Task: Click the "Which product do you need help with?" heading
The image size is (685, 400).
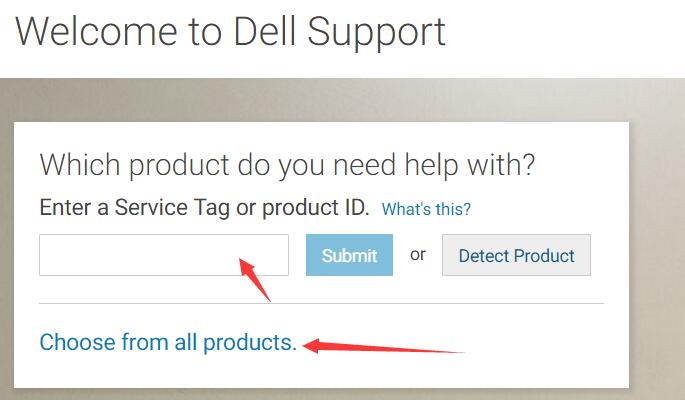Action: pyautogui.click(x=287, y=166)
